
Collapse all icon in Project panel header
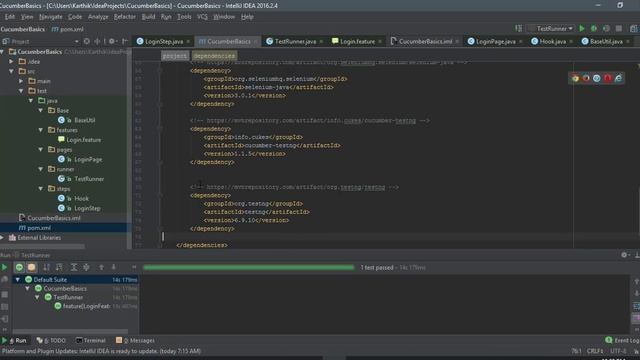point(97,41)
